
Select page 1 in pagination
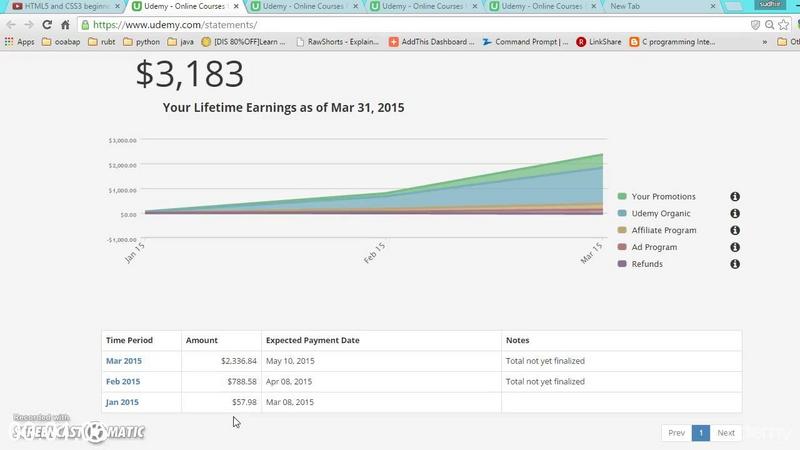(701, 433)
